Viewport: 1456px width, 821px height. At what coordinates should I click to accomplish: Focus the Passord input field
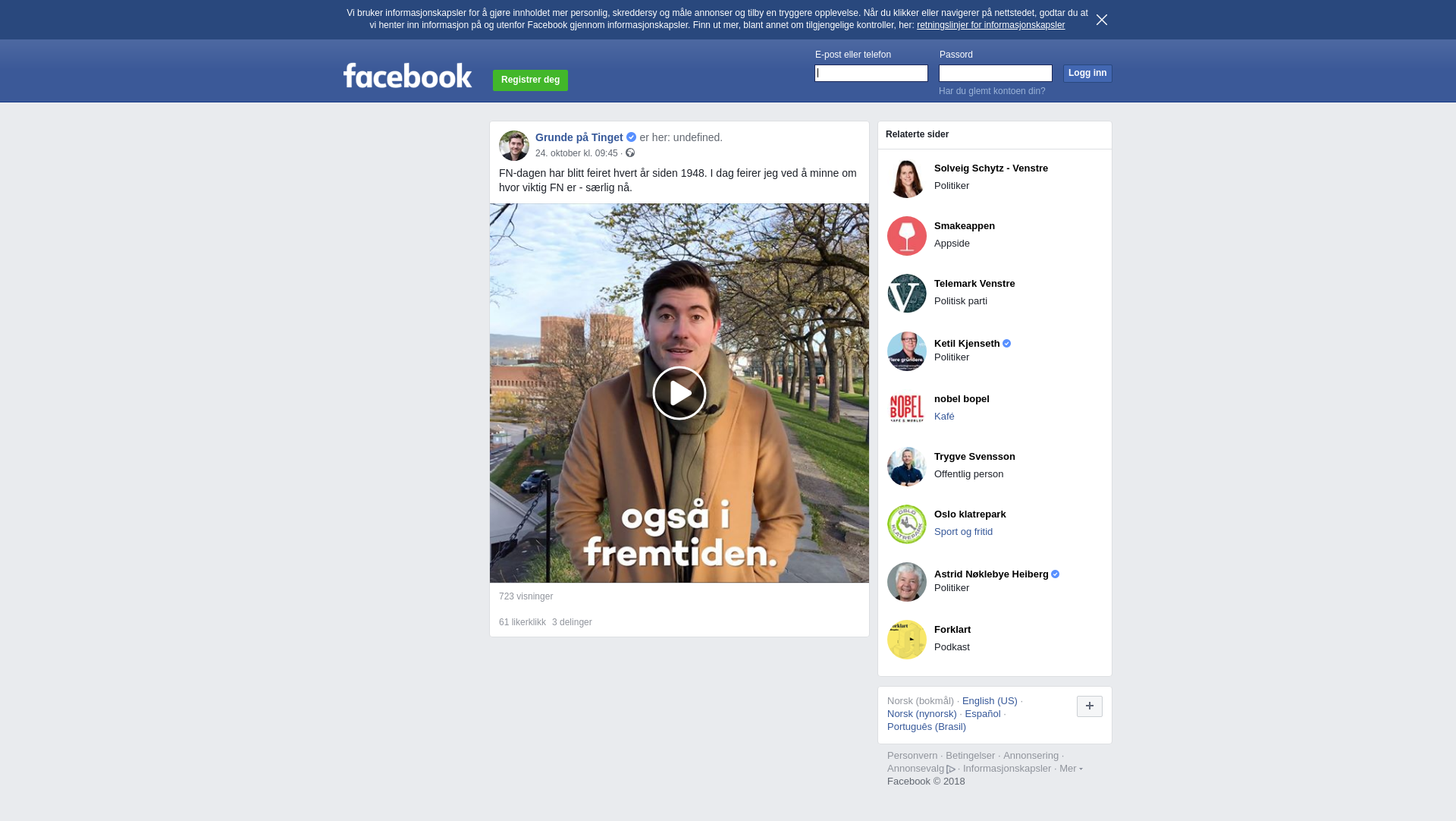click(996, 73)
